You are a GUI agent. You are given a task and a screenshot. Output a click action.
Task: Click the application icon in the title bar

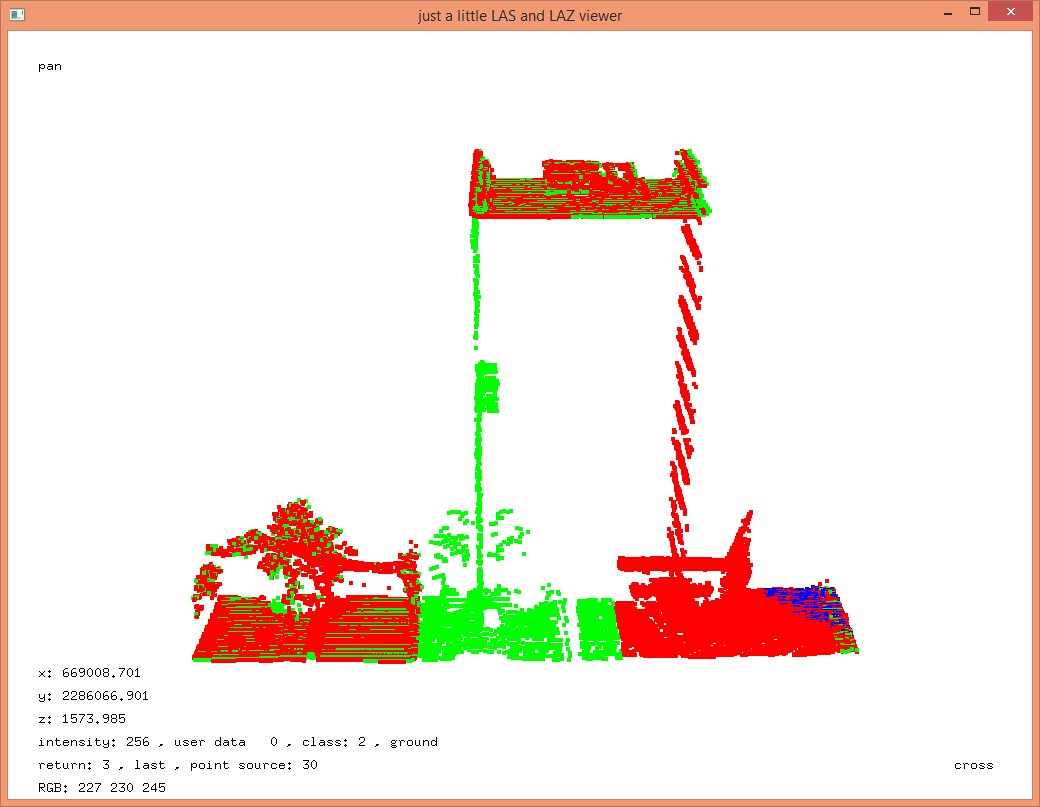click(x=16, y=15)
